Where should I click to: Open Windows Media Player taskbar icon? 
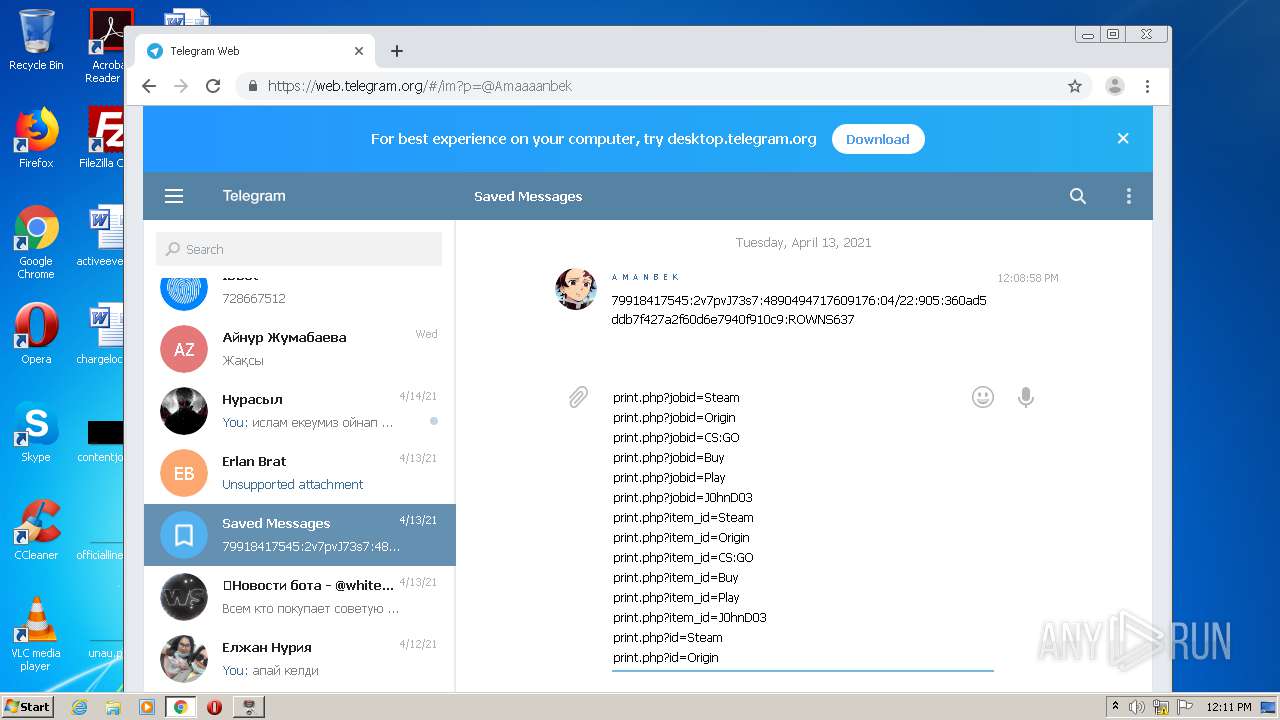point(146,707)
